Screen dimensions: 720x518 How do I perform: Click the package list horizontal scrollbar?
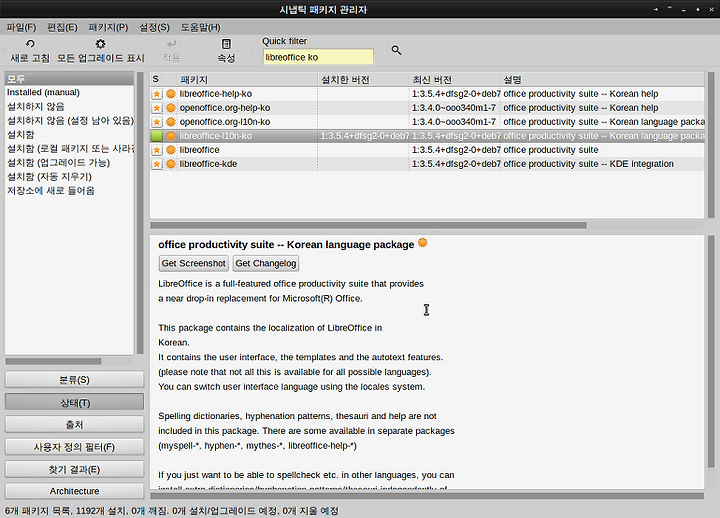pyautogui.click(x=368, y=225)
